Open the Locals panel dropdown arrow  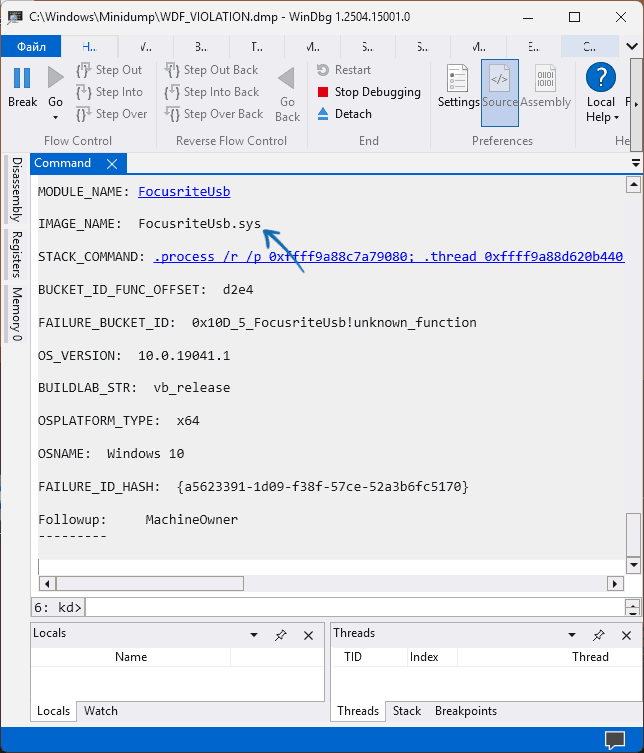[254, 635]
